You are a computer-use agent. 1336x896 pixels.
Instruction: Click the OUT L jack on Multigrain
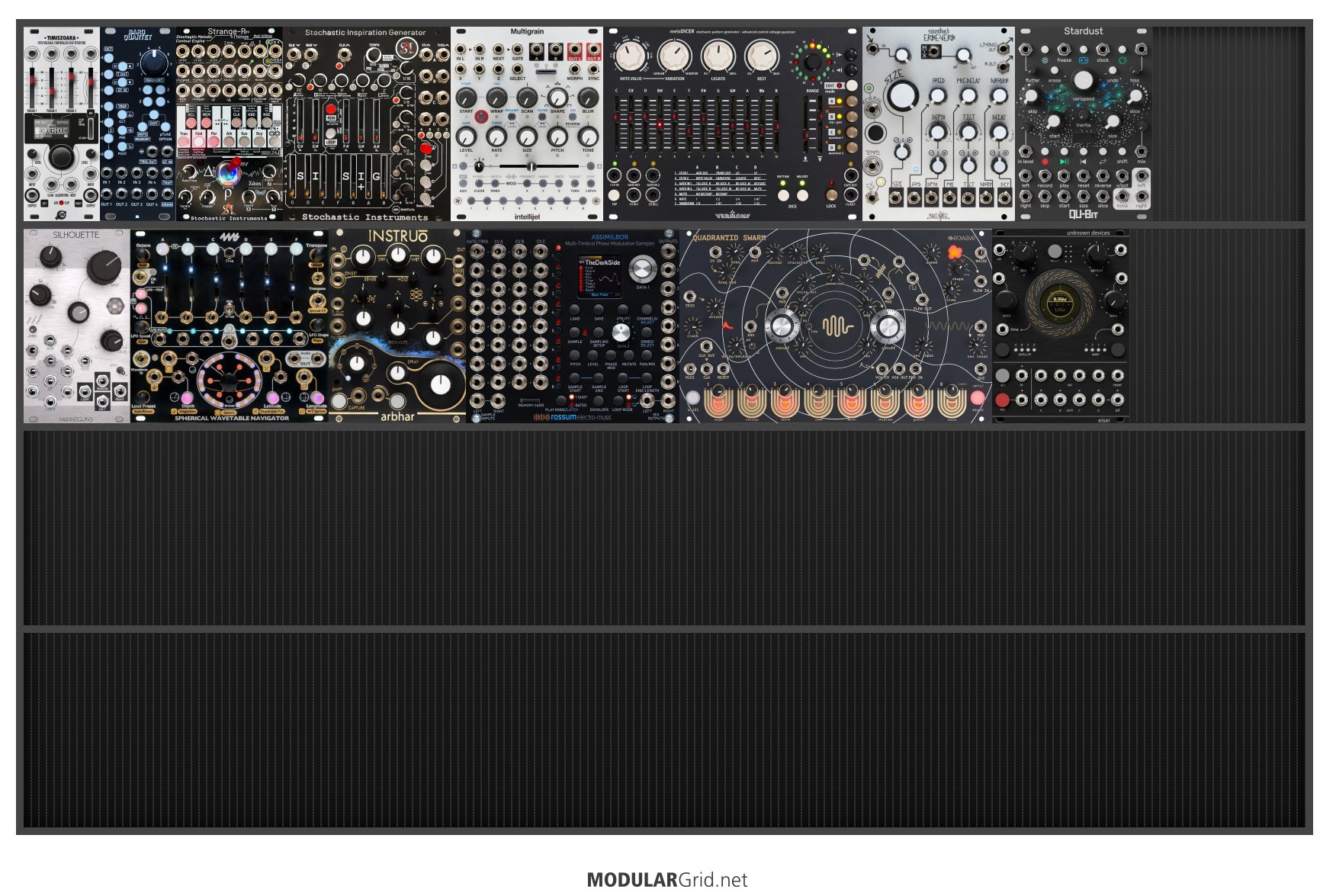point(574,50)
